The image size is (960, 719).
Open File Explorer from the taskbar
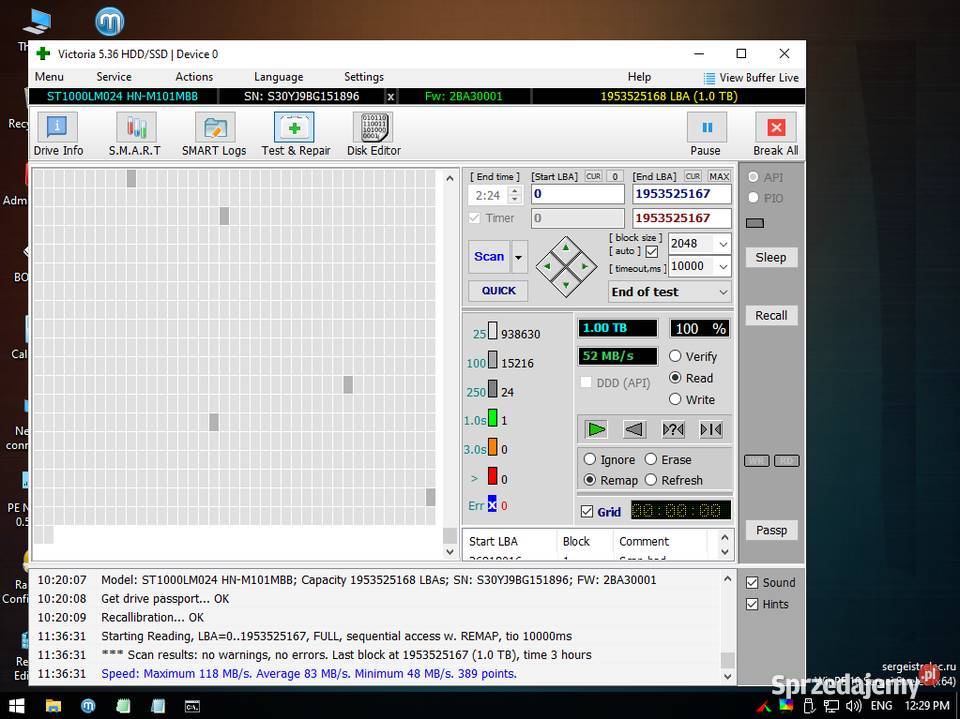click(x=53, y=706)
